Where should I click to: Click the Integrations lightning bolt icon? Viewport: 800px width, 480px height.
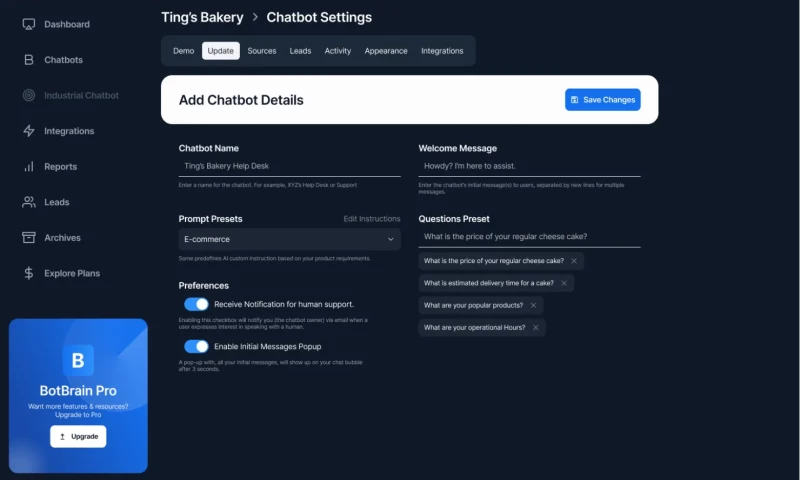[x=29, y=131]
